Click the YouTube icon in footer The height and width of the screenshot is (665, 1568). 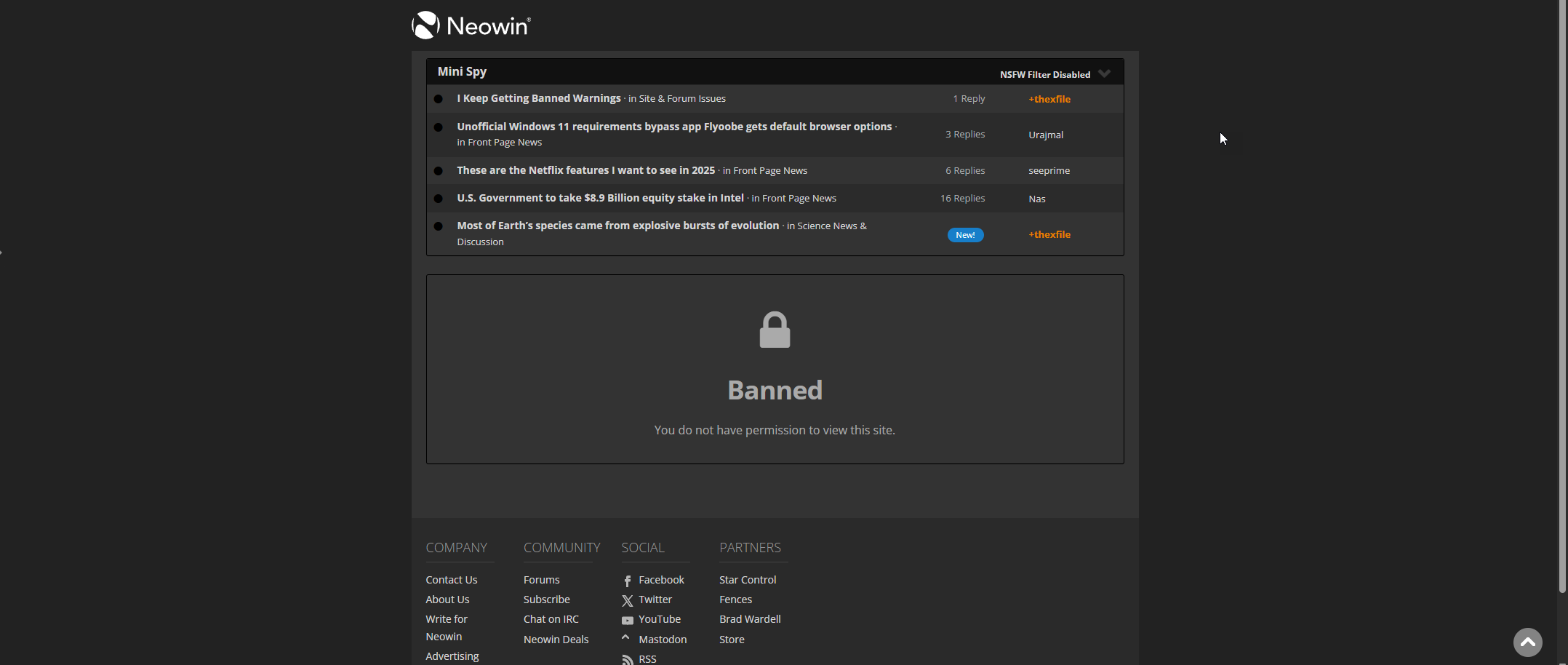[628, 620]
